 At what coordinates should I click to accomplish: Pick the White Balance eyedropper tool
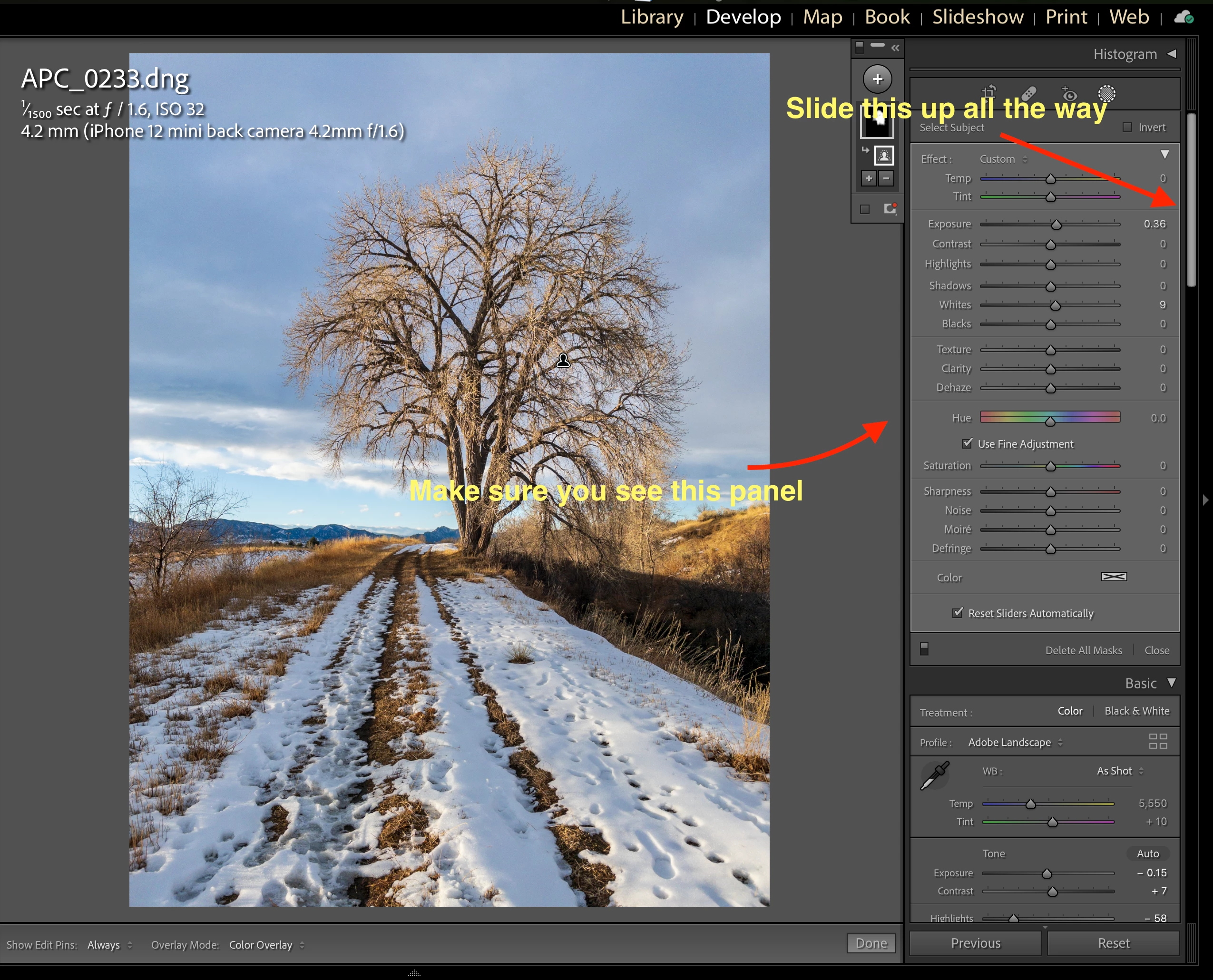[x=935, y=775]
